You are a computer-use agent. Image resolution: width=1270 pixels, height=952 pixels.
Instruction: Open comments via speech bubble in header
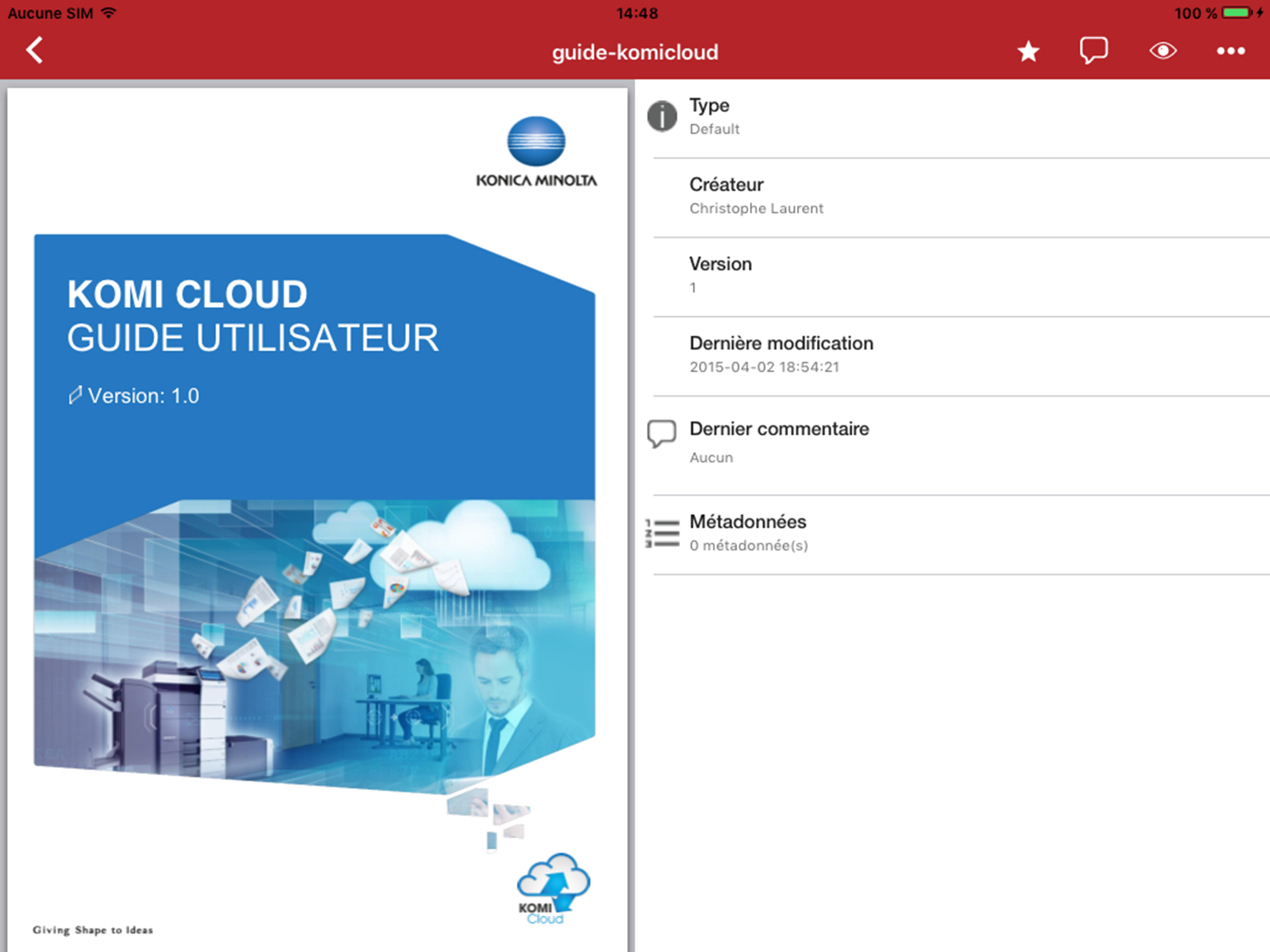[x=1094, y=51]
